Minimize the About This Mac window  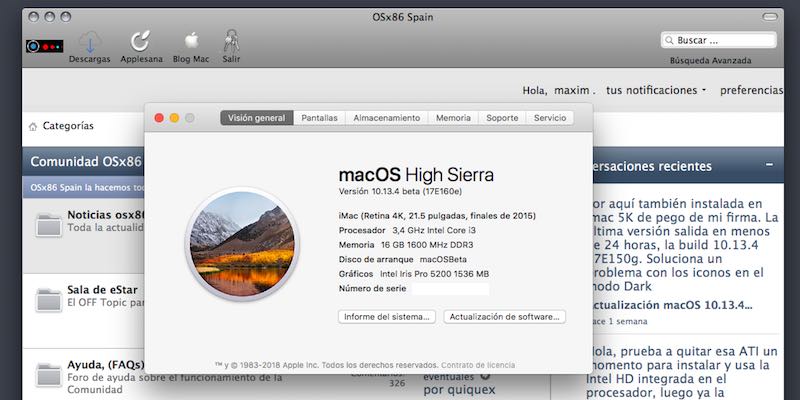tap(174, 118)
